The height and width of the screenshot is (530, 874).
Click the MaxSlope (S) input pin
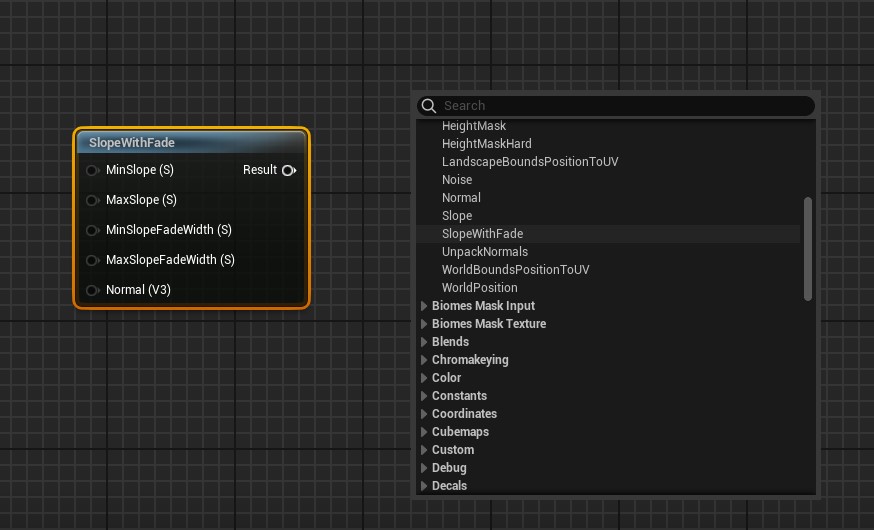click(x=92, y=200)
